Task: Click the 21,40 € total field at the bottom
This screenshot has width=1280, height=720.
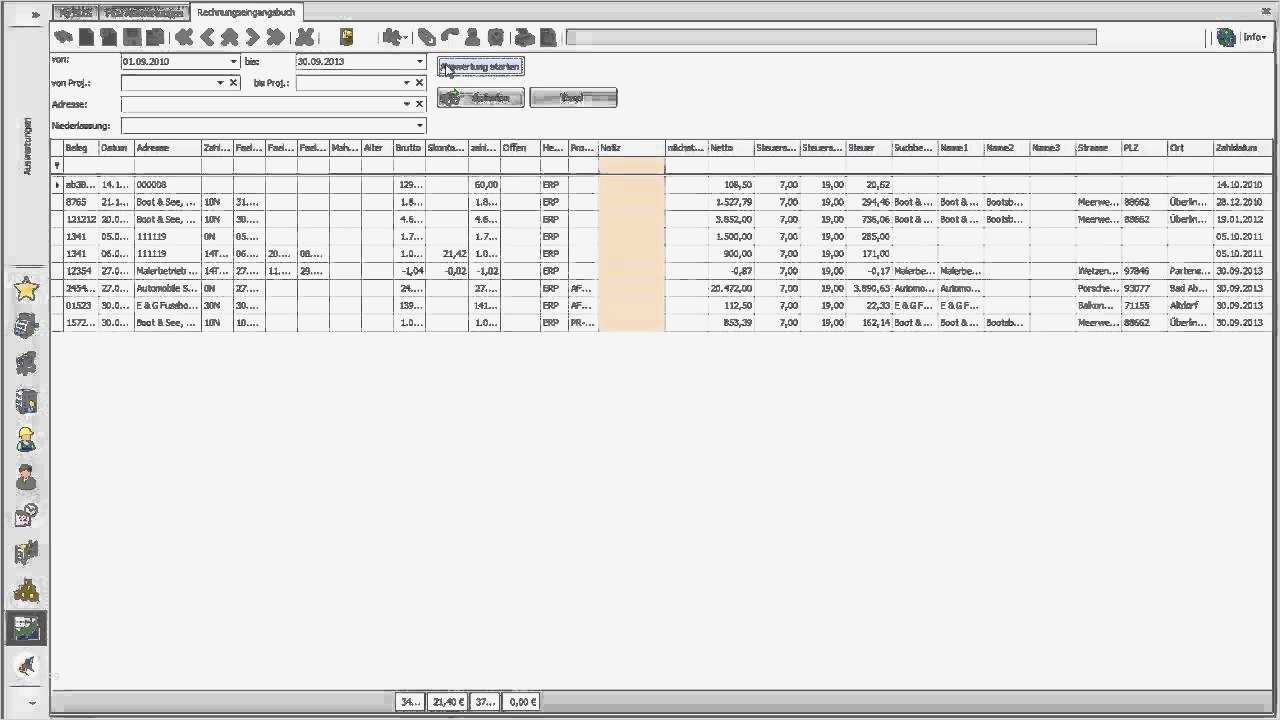Action: tap(446, 701)
